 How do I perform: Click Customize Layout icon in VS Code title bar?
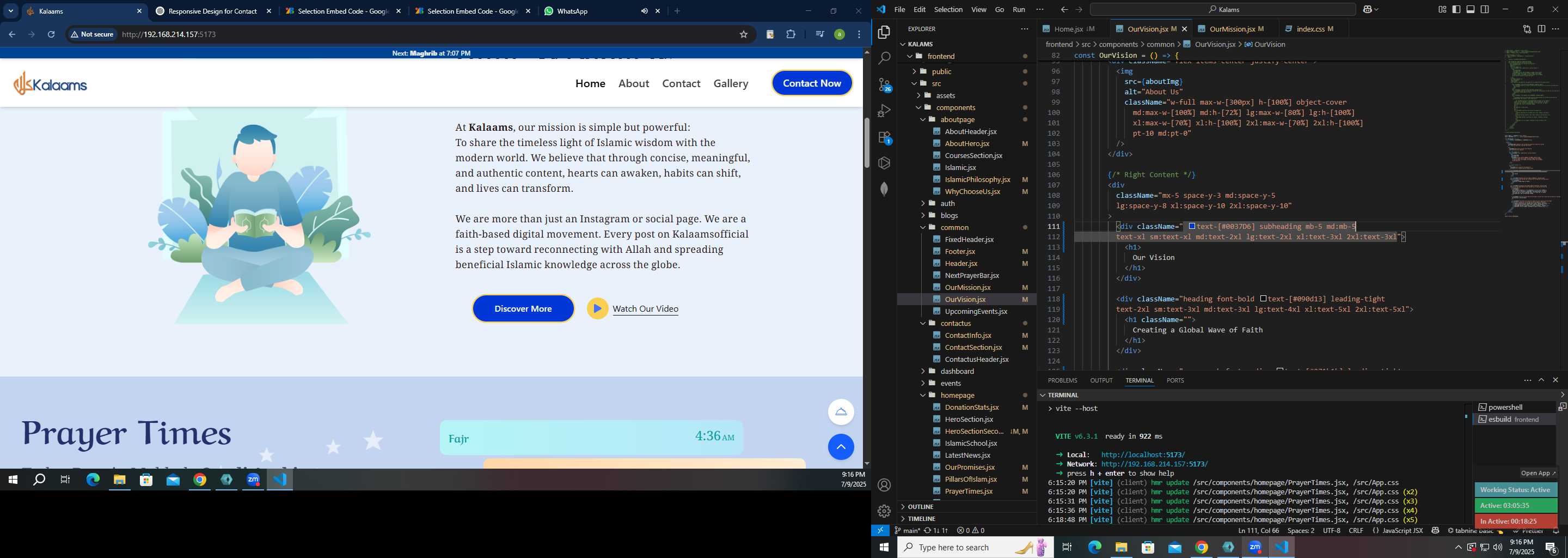point(1442,9)
